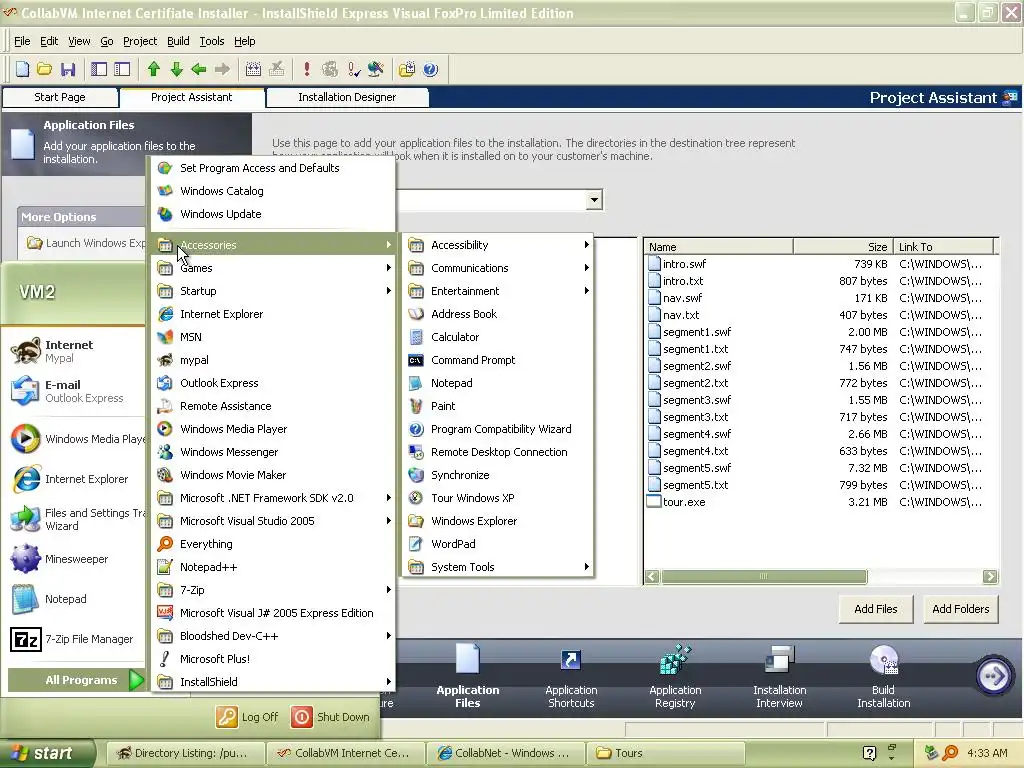This screenshot has width=1024, height=768.
Task: Click the Open Project folder icon
Action: coord(44,69)
